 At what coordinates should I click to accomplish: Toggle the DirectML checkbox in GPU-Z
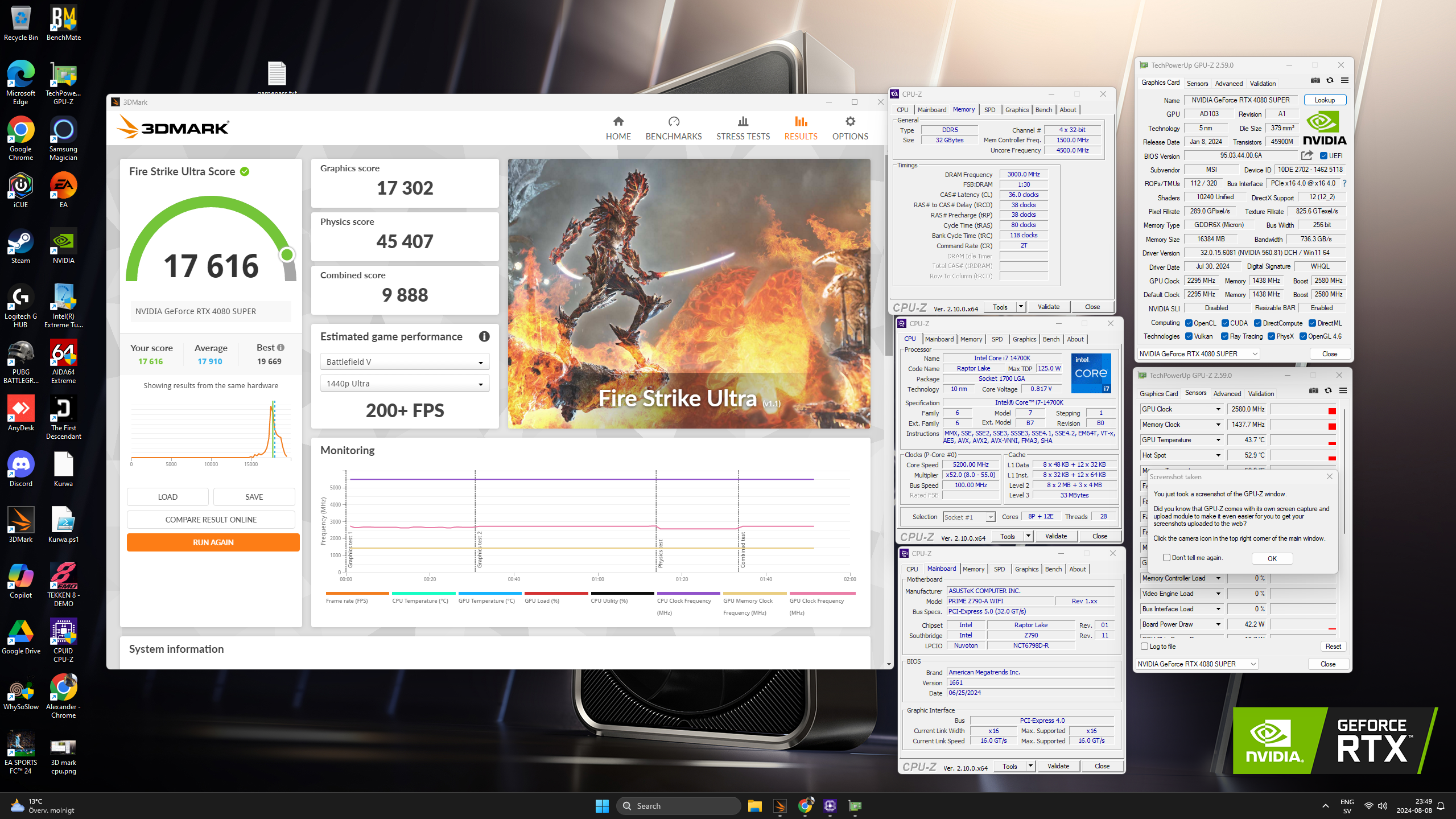click(1312, 323)
